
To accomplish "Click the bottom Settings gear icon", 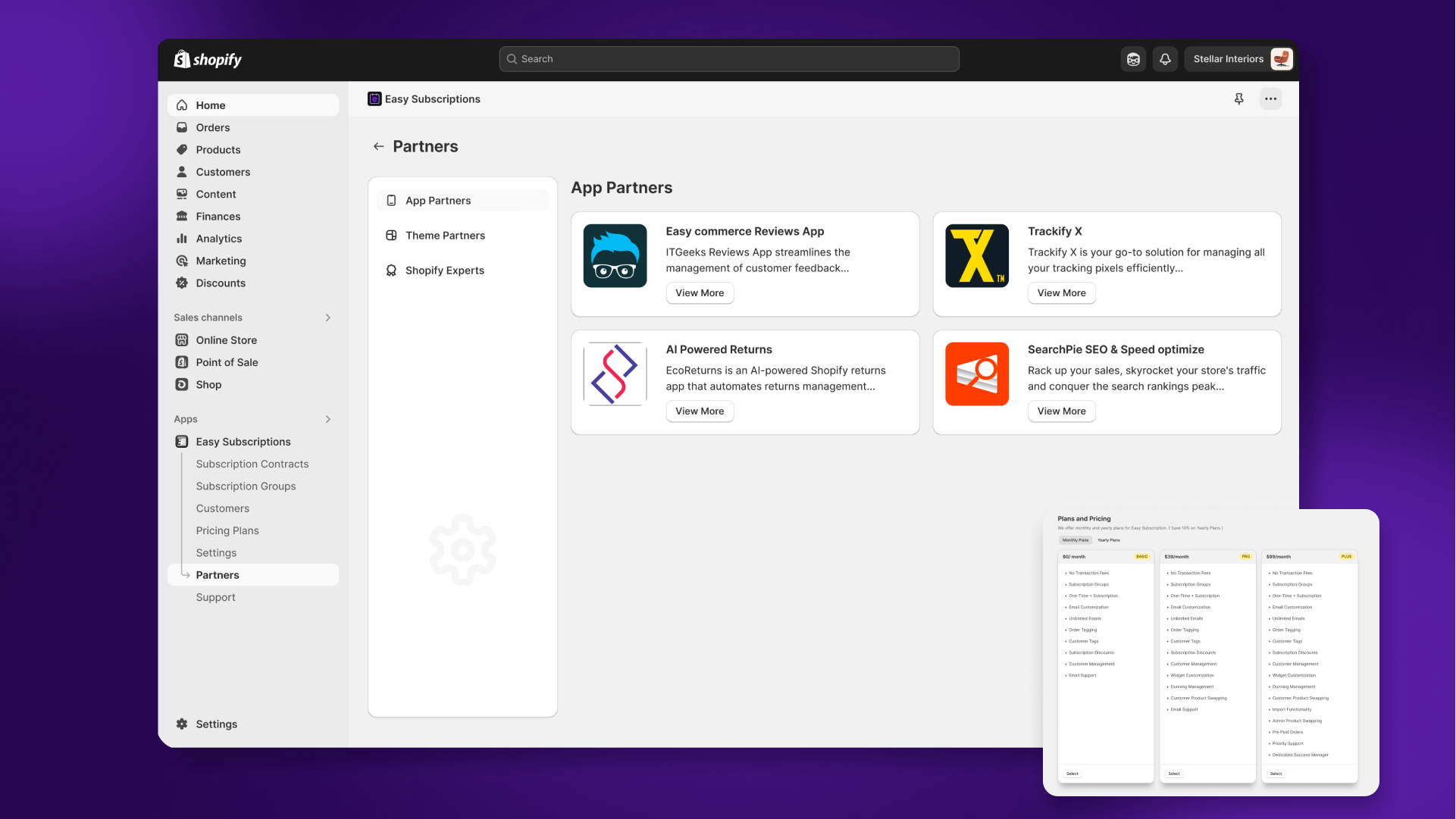I will (x=182, y=724).
